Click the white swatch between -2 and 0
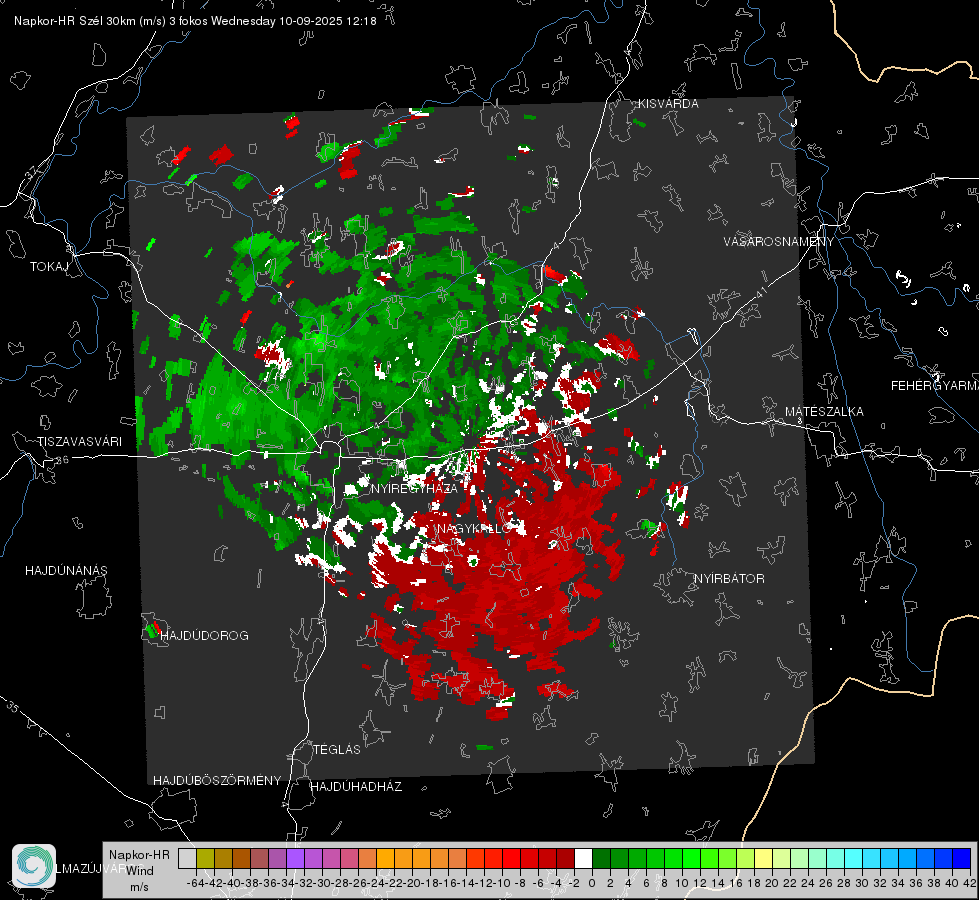 click(x=583, y=858)
